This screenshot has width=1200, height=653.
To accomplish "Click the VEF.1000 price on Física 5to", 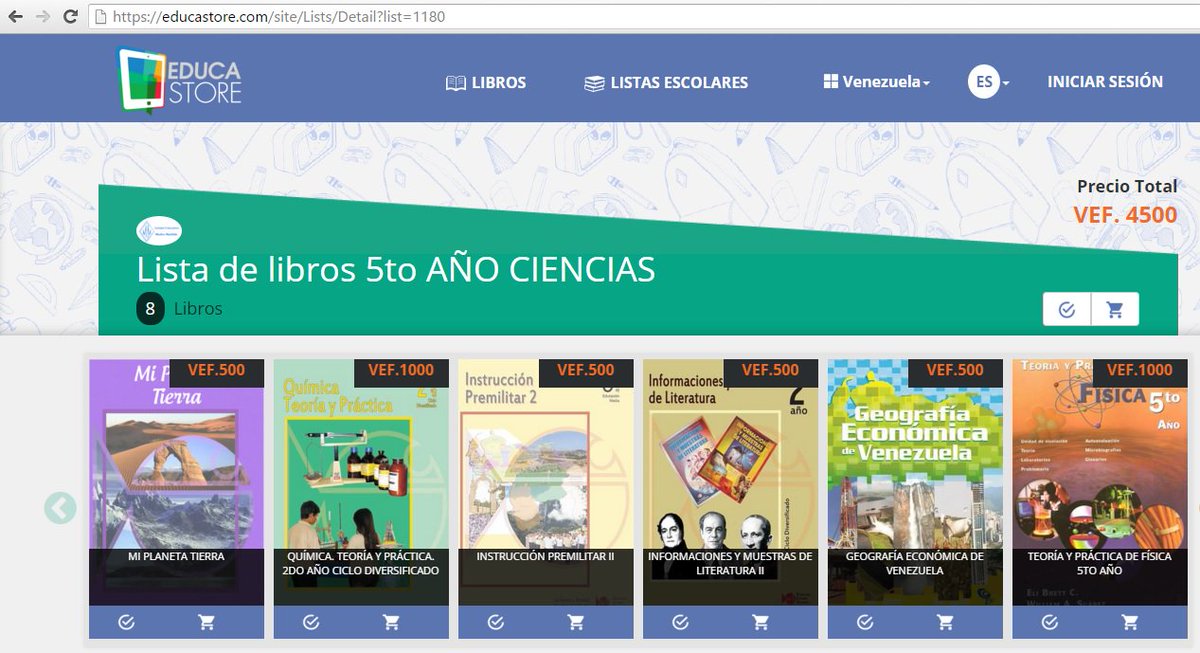I will [x=1140, y=370].
